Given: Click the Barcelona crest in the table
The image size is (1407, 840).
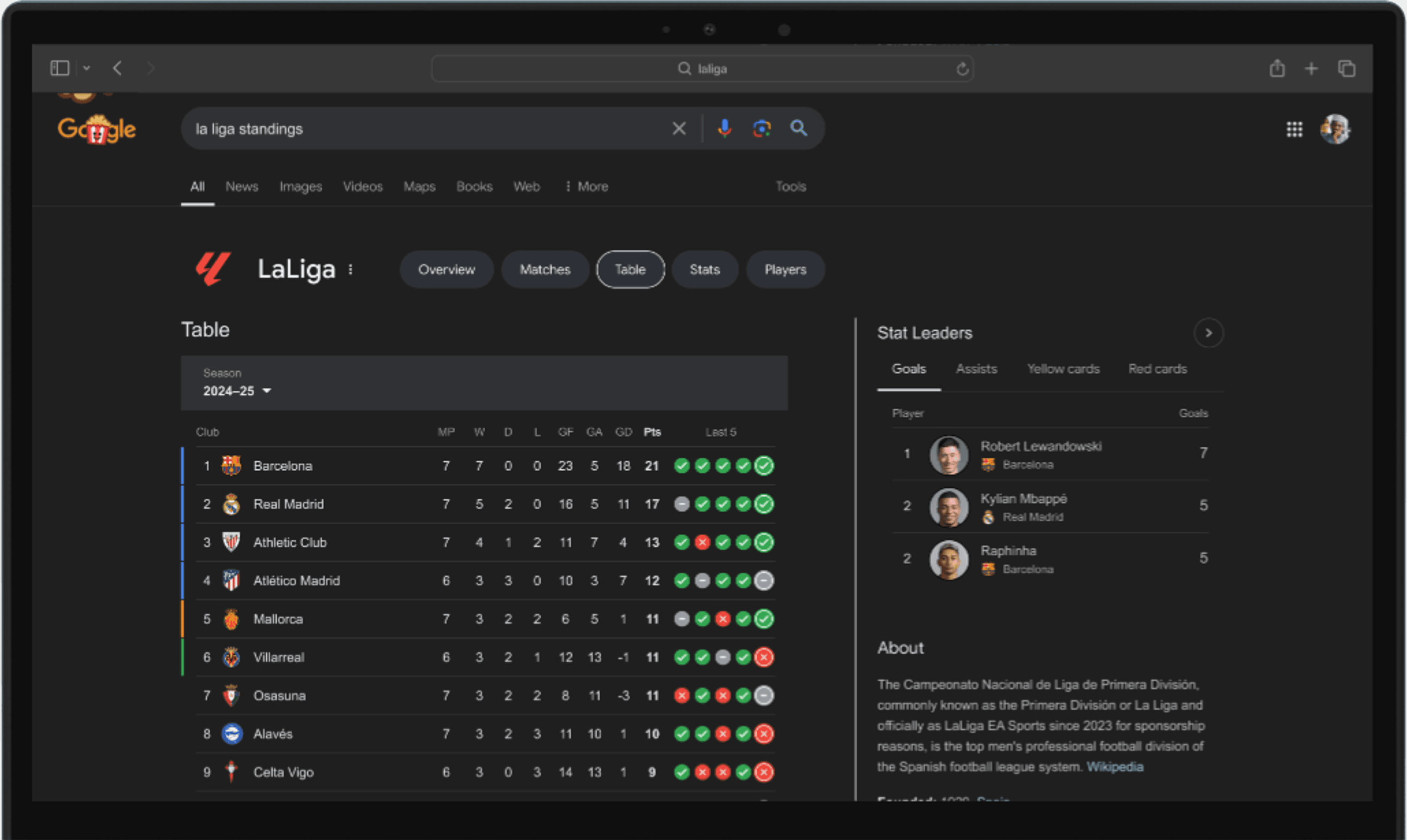Looking at the screenshot, I should tap(231, 466).
